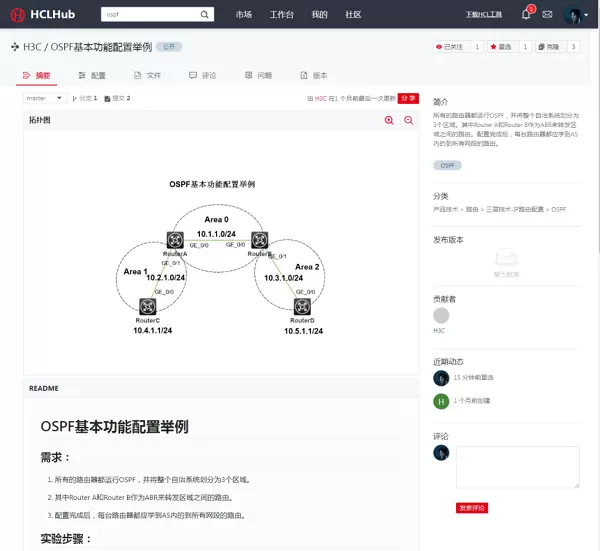Image resolution: width=600 pixels, height=551 pixels.
Task: Open 工作台 in top navigation
Action: 282,15
